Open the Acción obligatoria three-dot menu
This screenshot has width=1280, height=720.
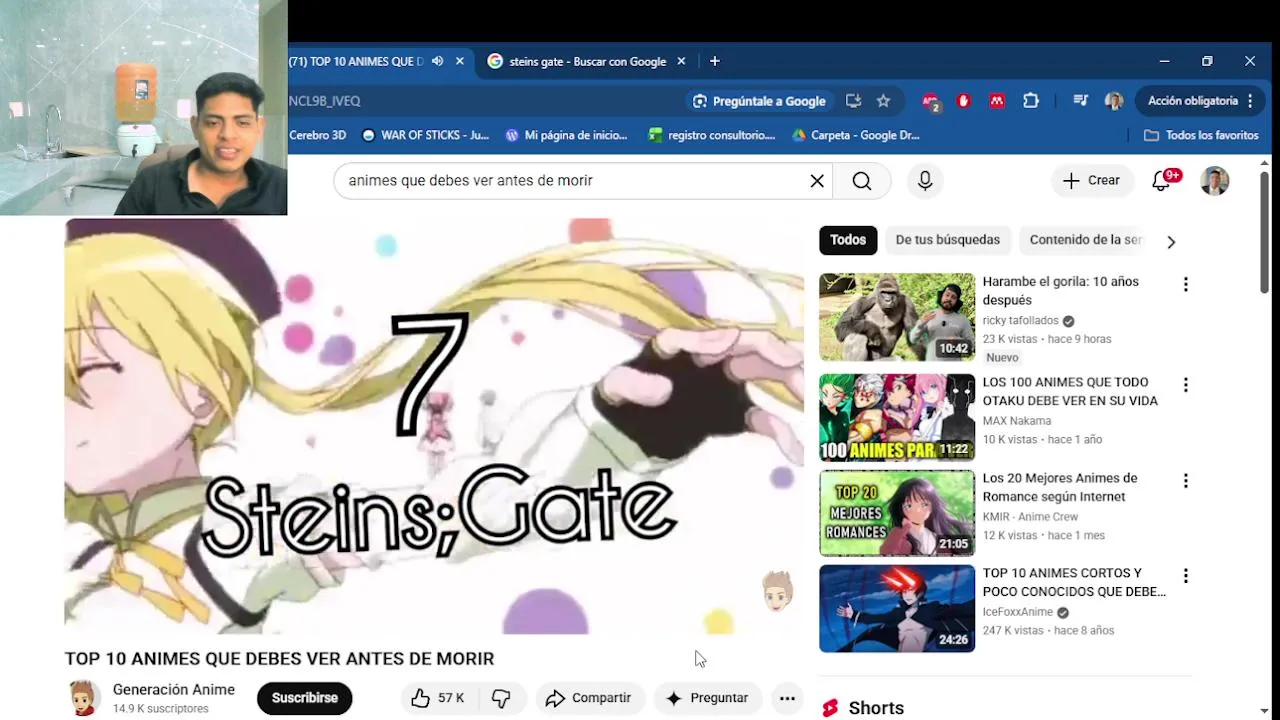point(1250,101)
